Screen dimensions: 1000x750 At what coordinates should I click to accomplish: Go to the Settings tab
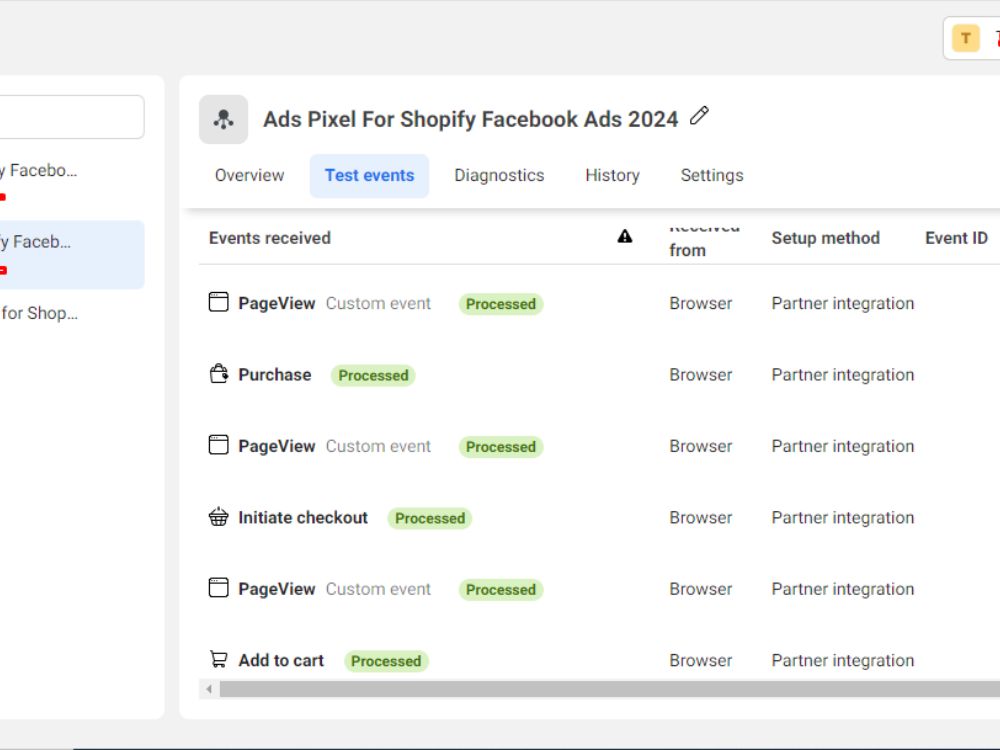tap(712, 175)
